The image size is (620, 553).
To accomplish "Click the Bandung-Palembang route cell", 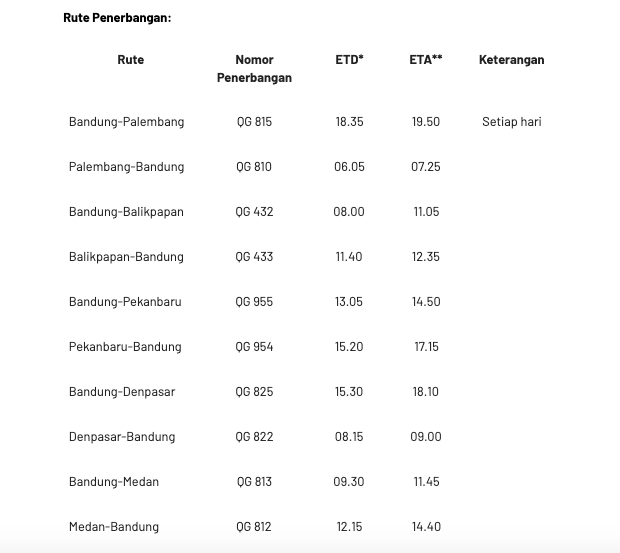I will point(126,122).
